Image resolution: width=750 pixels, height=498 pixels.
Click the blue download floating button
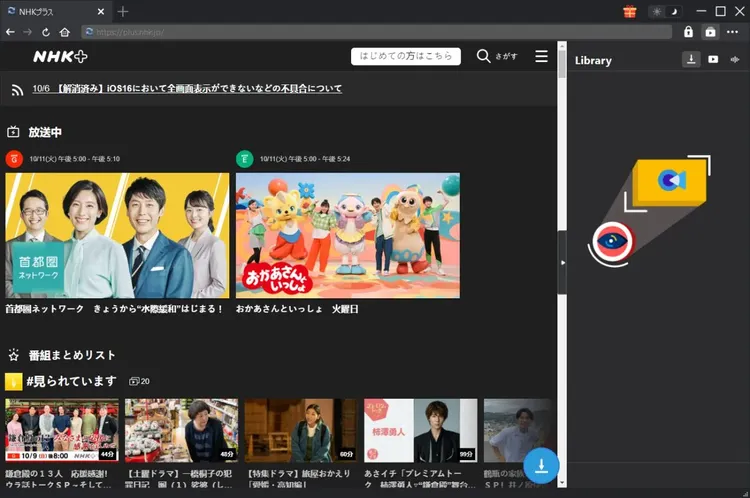[x=541, y=466]
